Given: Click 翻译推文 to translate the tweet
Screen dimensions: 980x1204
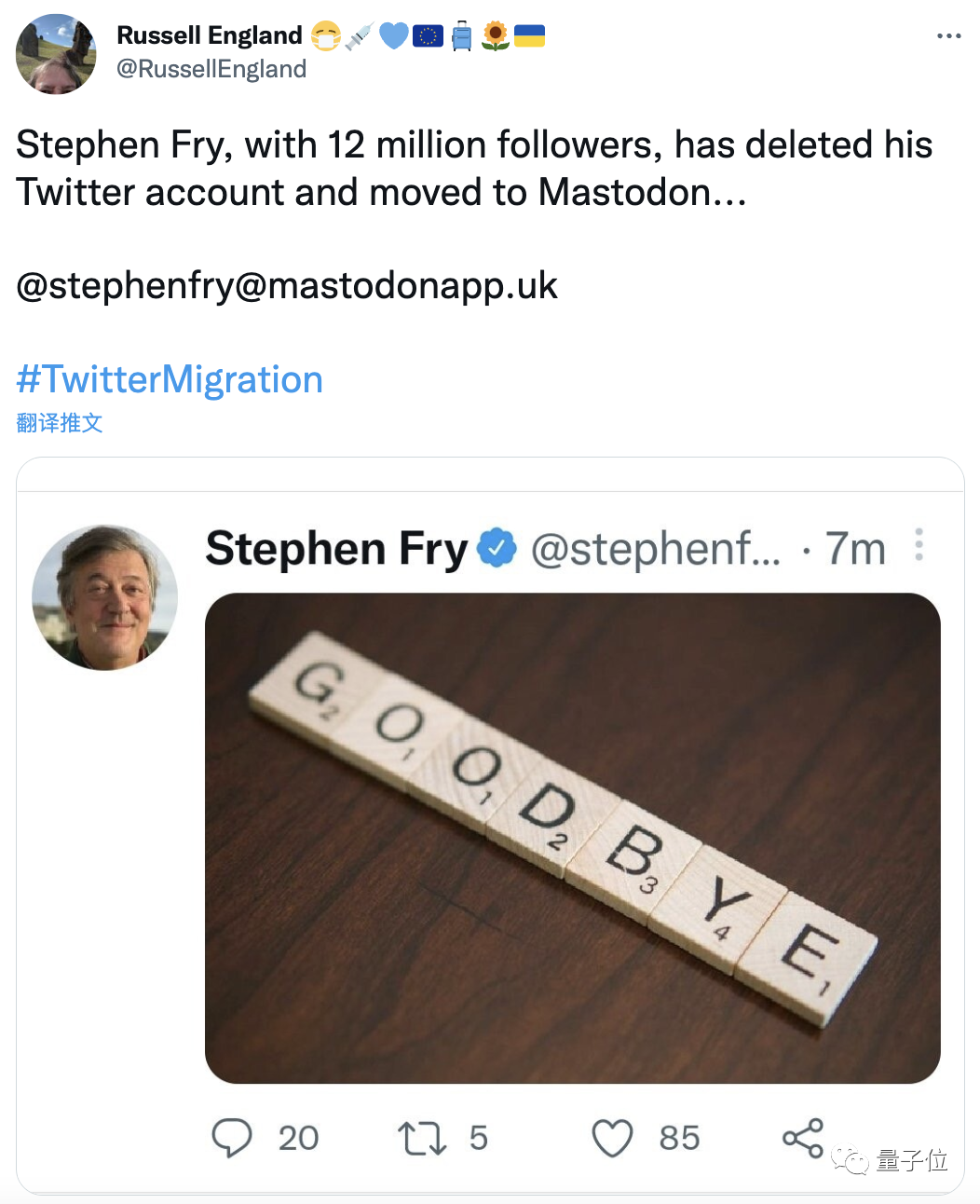Looking at the screenshot, I should coord(60,423).
